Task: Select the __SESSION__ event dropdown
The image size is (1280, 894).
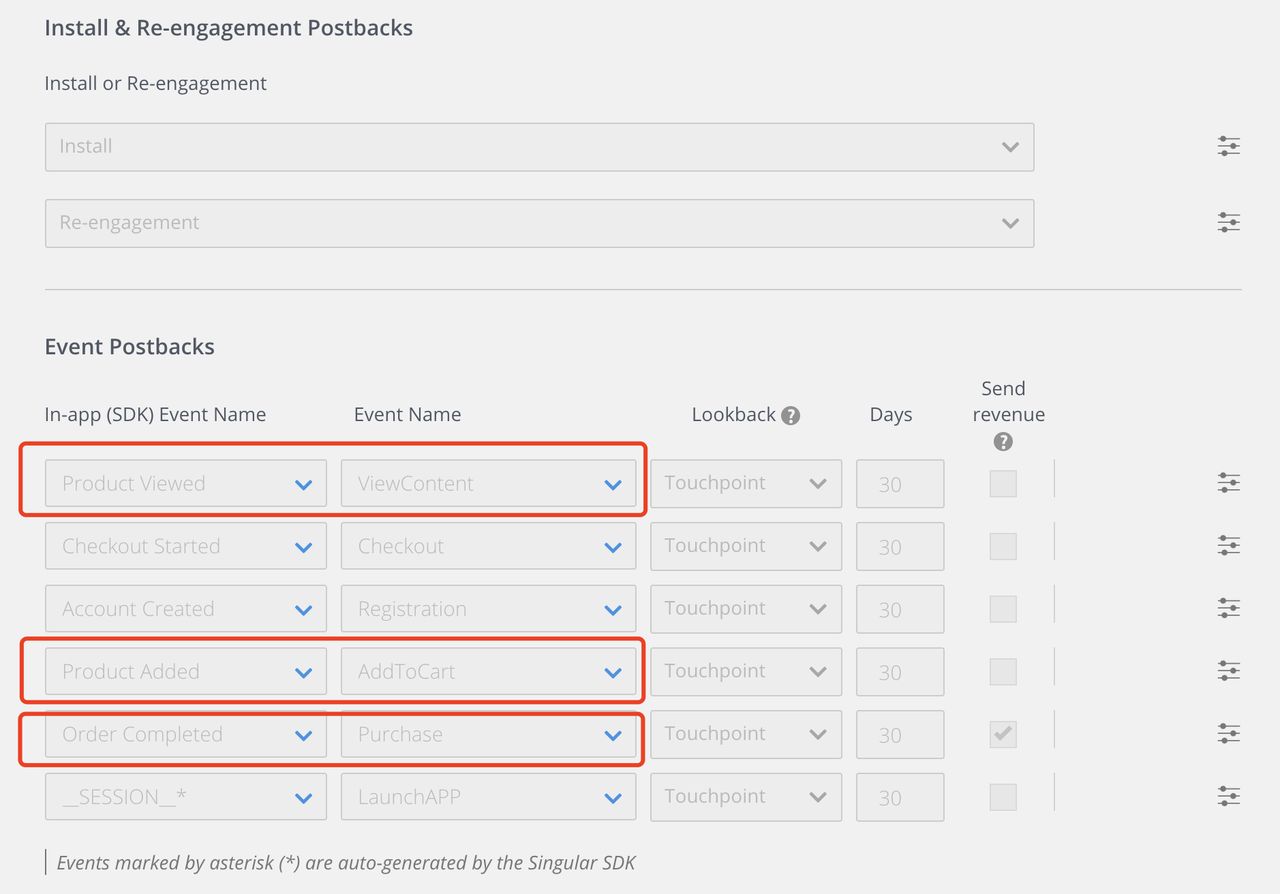Action: coord(185,796)
